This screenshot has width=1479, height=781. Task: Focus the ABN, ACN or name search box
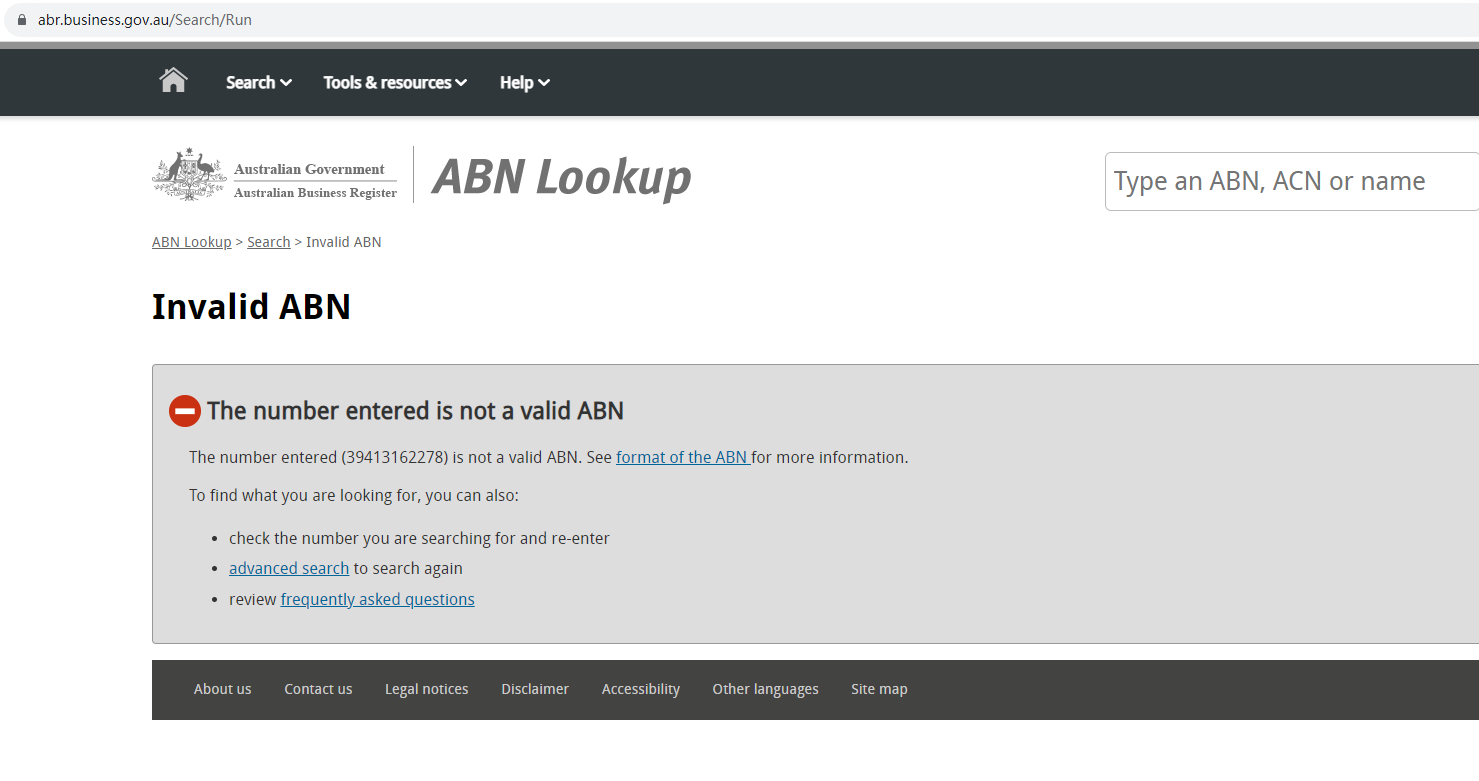(x=1292, y=181)
